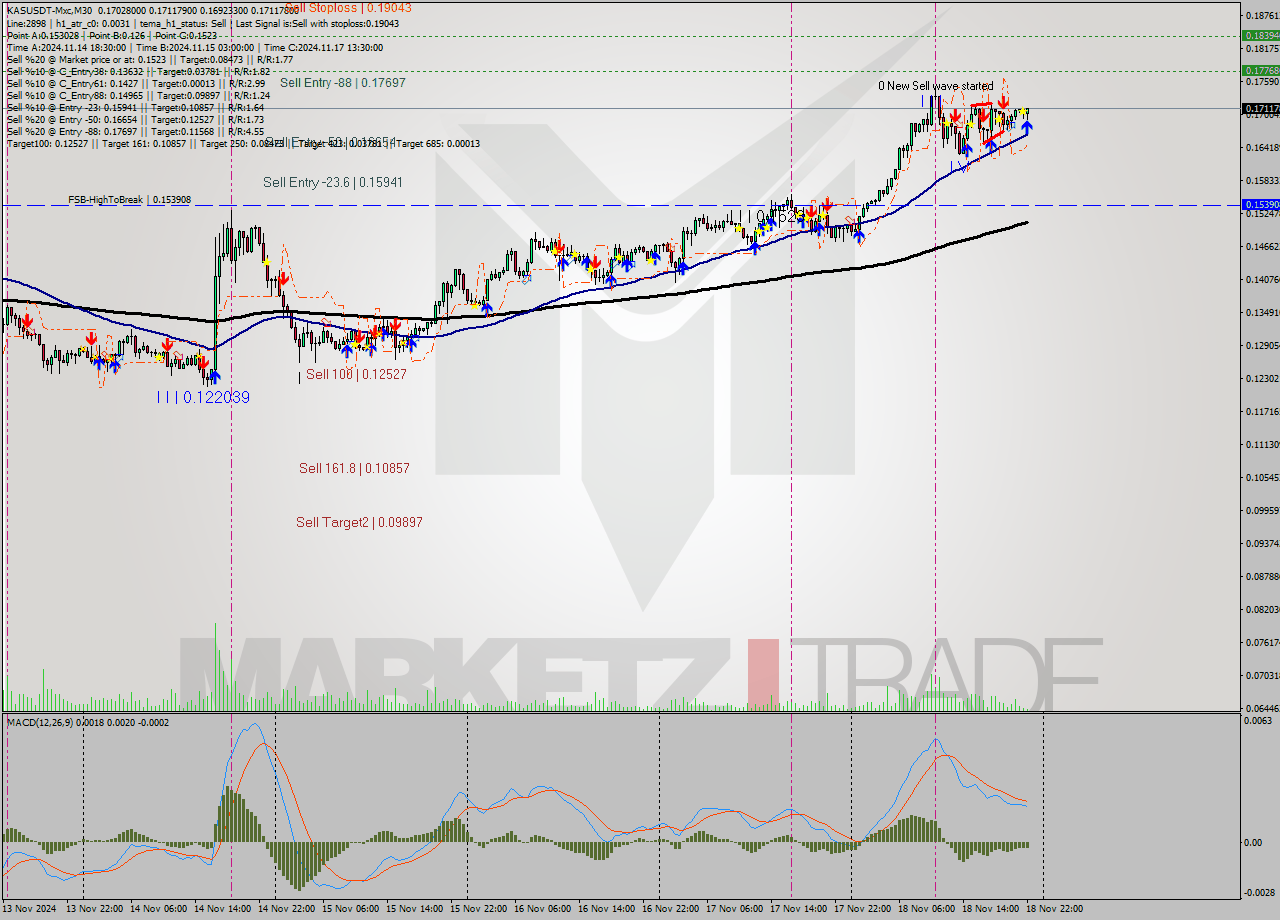The image size is (1280, 920).
Task: Click the 'Sell Target2 | 0.09897' label
Action: pos(359,522)
